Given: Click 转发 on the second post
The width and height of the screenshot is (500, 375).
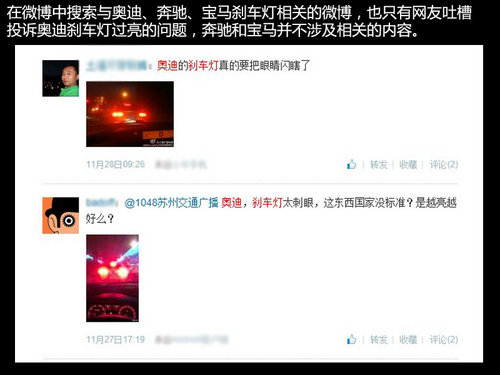Looking at the screenshot, I should coord(379,339).
